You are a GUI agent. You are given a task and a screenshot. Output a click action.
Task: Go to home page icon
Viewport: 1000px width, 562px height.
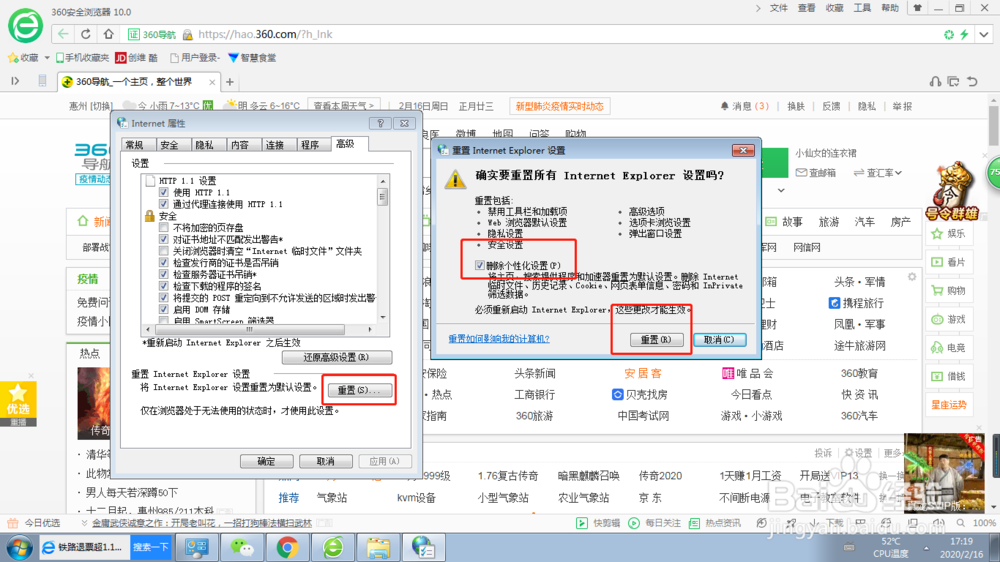click(108, 34)
